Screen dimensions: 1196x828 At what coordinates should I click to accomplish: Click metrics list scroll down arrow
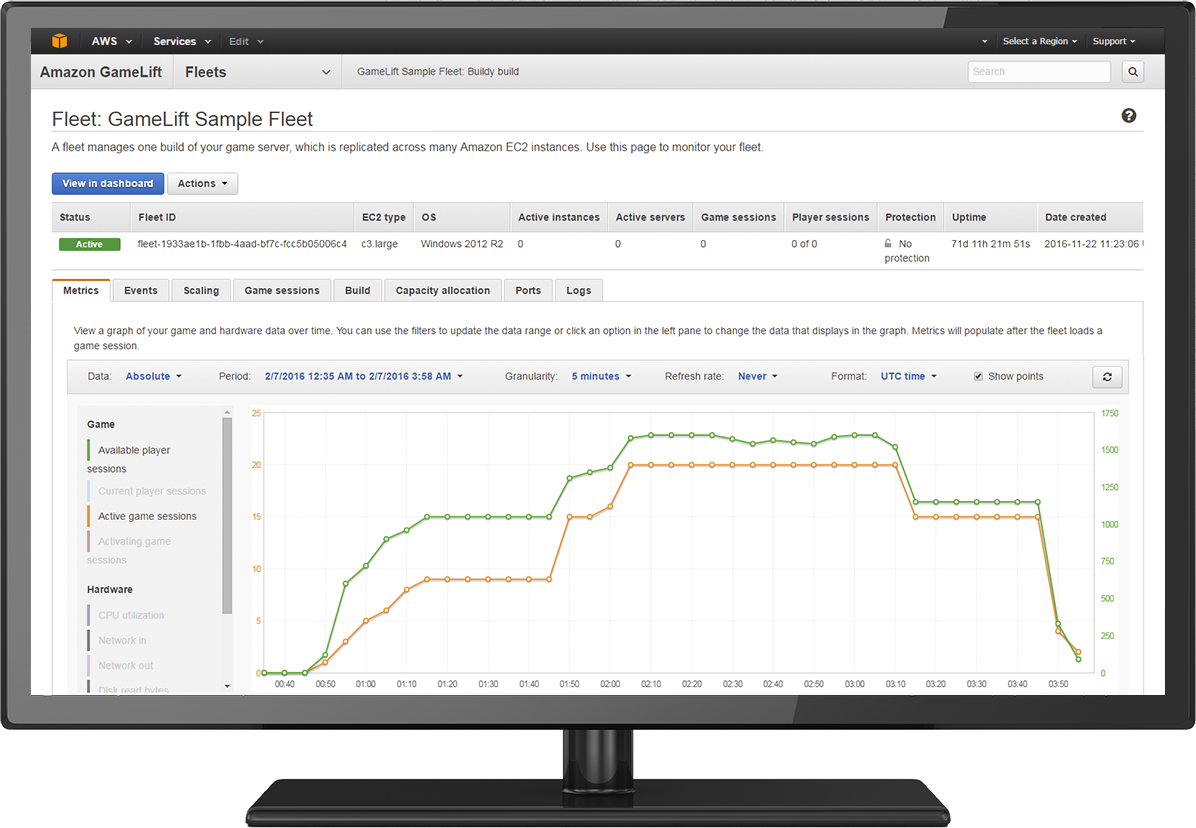coord(227,686)
